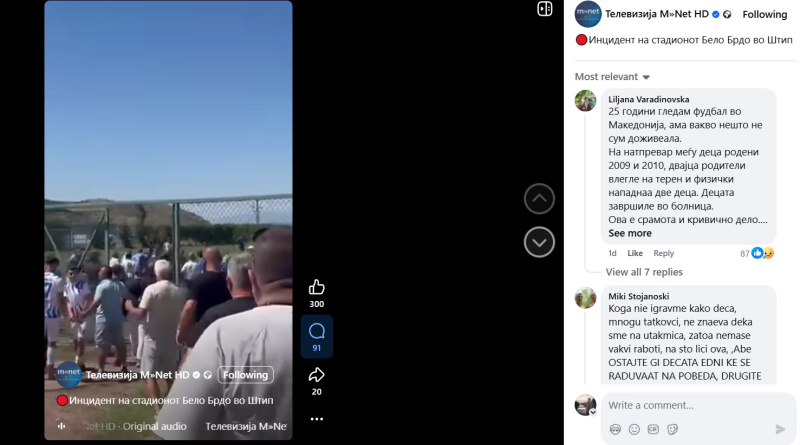The height and width of the screenshot is (445, 800).
Task: Insert emoji in comment box
Action: click(x=634, y=430)
